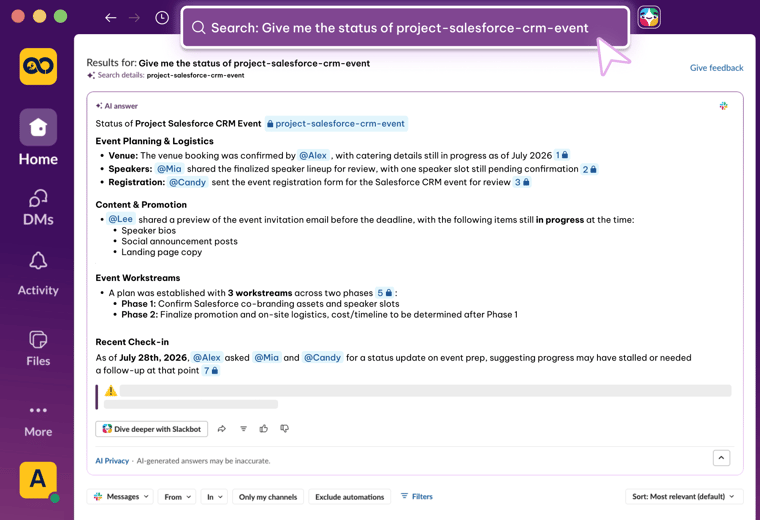The image size is (760, 520).
Task: Click the warning triangle icon
Action: click(x=111, y=391)
